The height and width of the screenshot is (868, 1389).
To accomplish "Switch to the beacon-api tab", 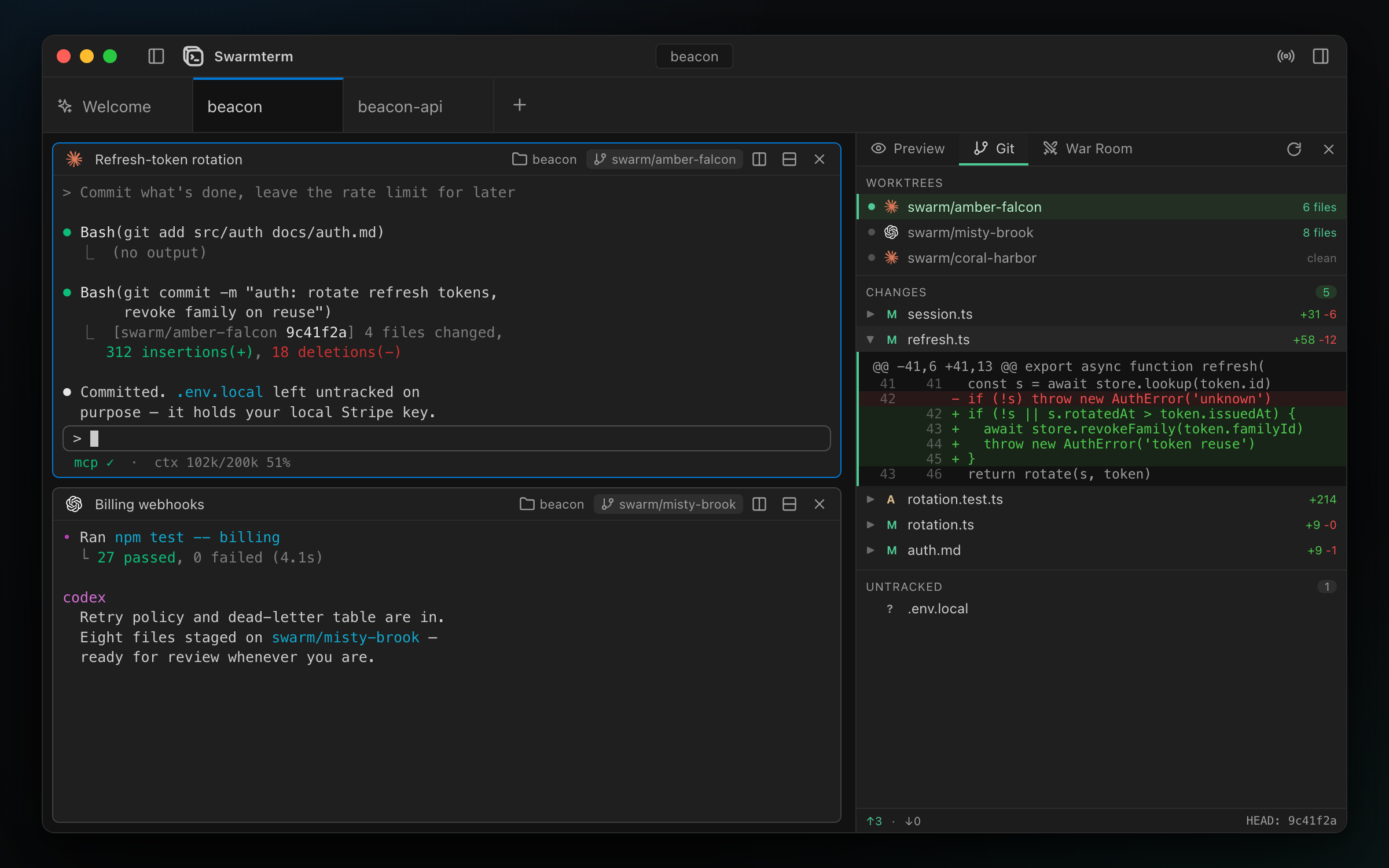I will click(x=418, y=106).
